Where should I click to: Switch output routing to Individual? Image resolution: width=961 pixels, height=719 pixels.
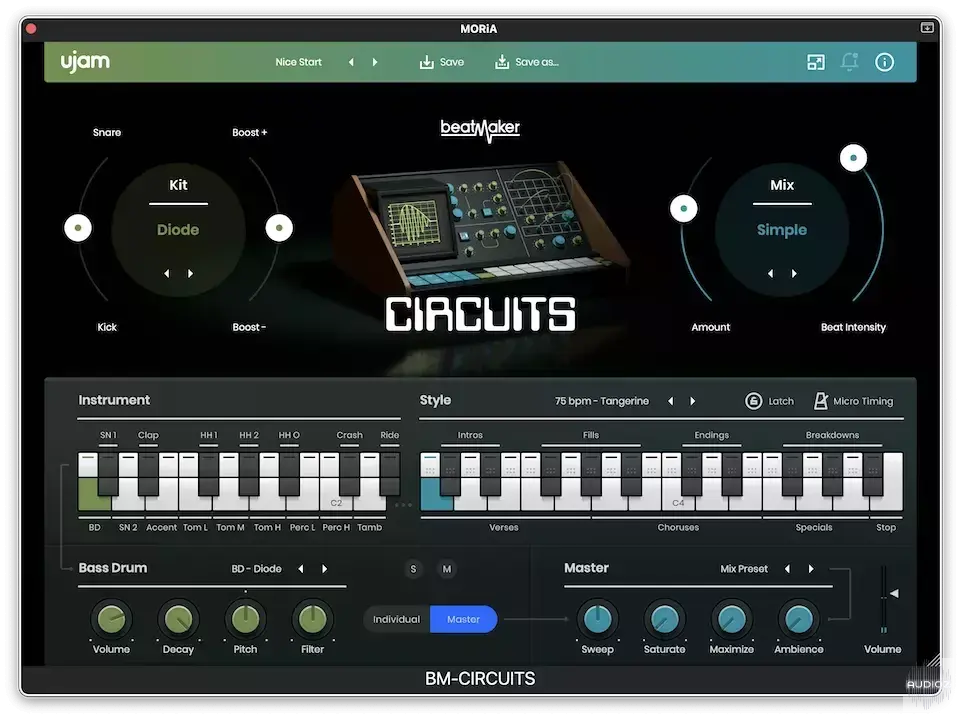[x=397, y=619]
